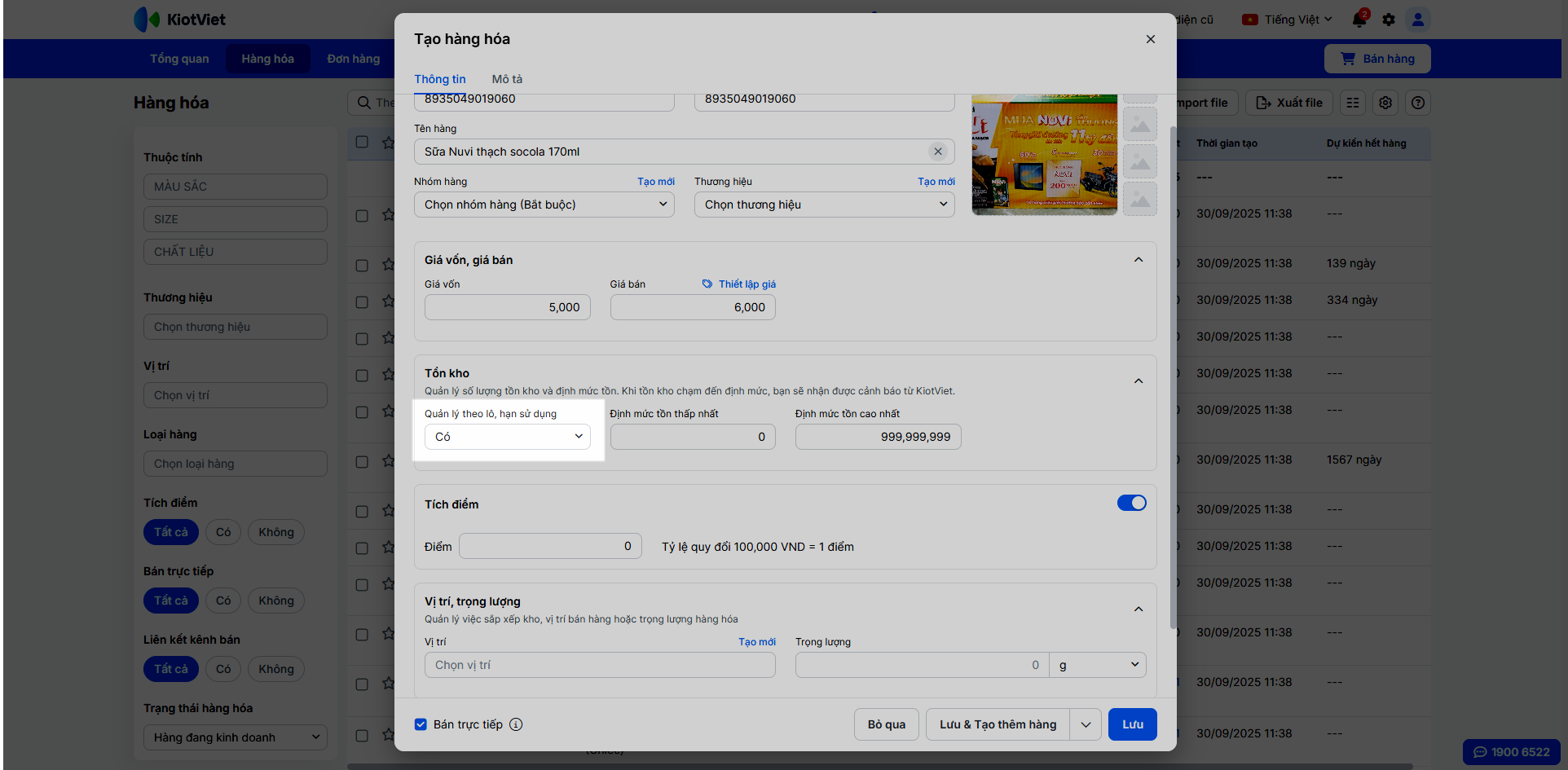
Task: Toggle the Tích điểm switch off
Action: (x=1131, y=504)
